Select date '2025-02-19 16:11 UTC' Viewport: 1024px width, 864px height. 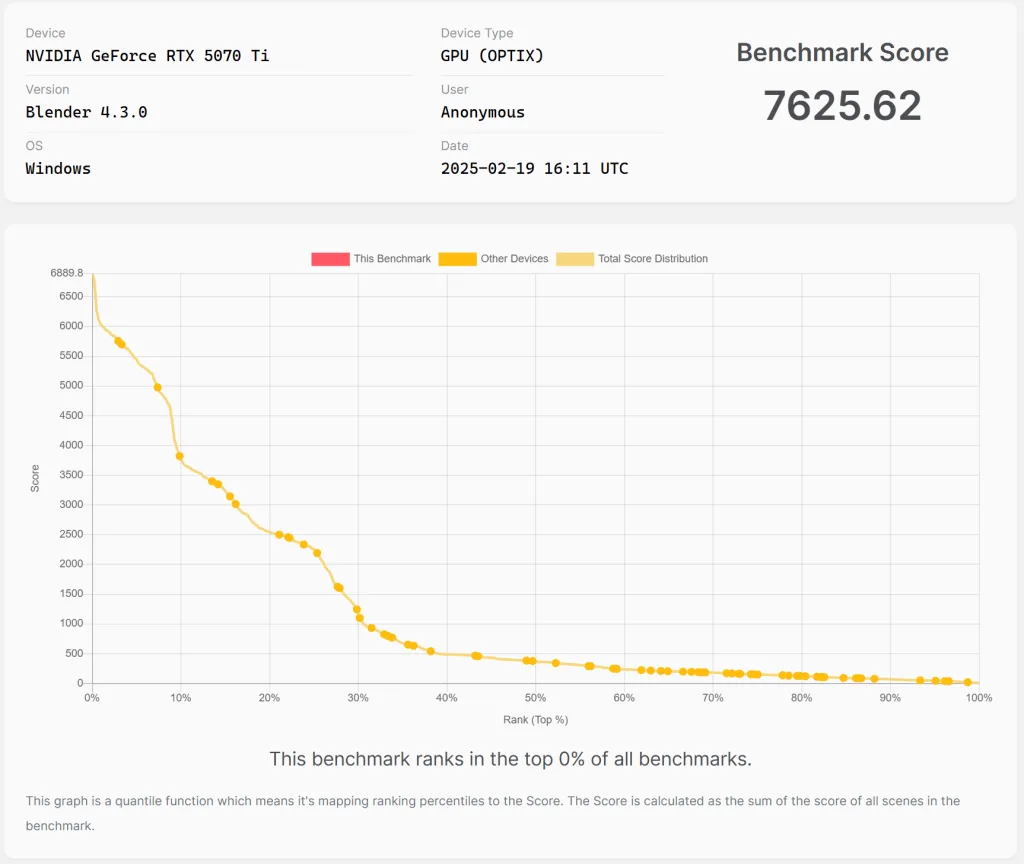[x=534, y=168]
